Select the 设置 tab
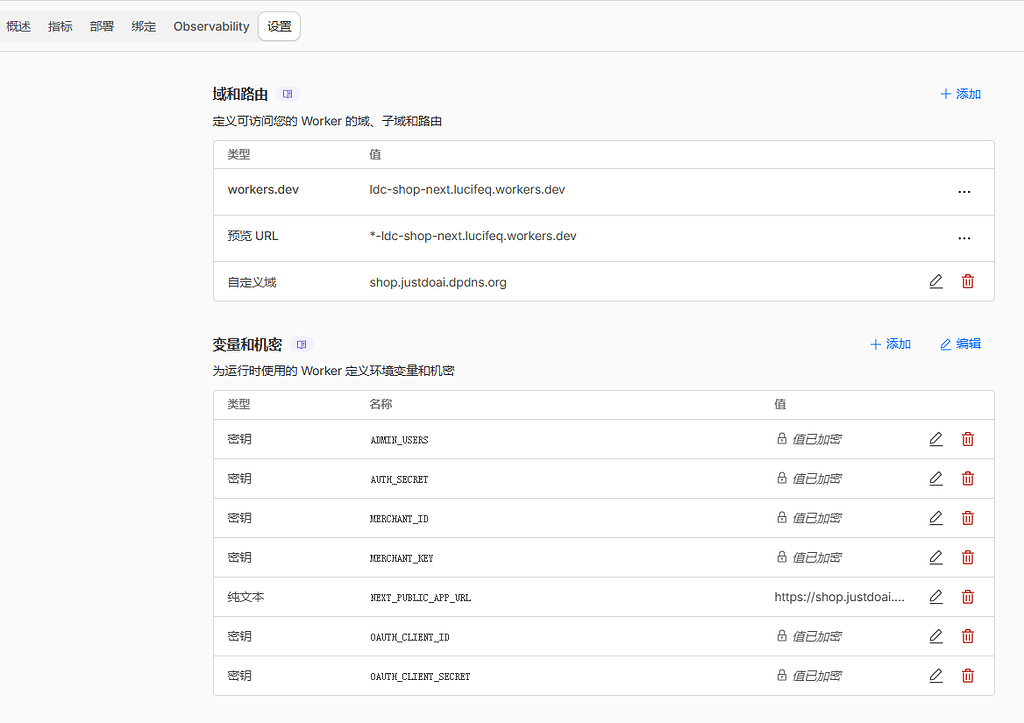 (280, 27)
